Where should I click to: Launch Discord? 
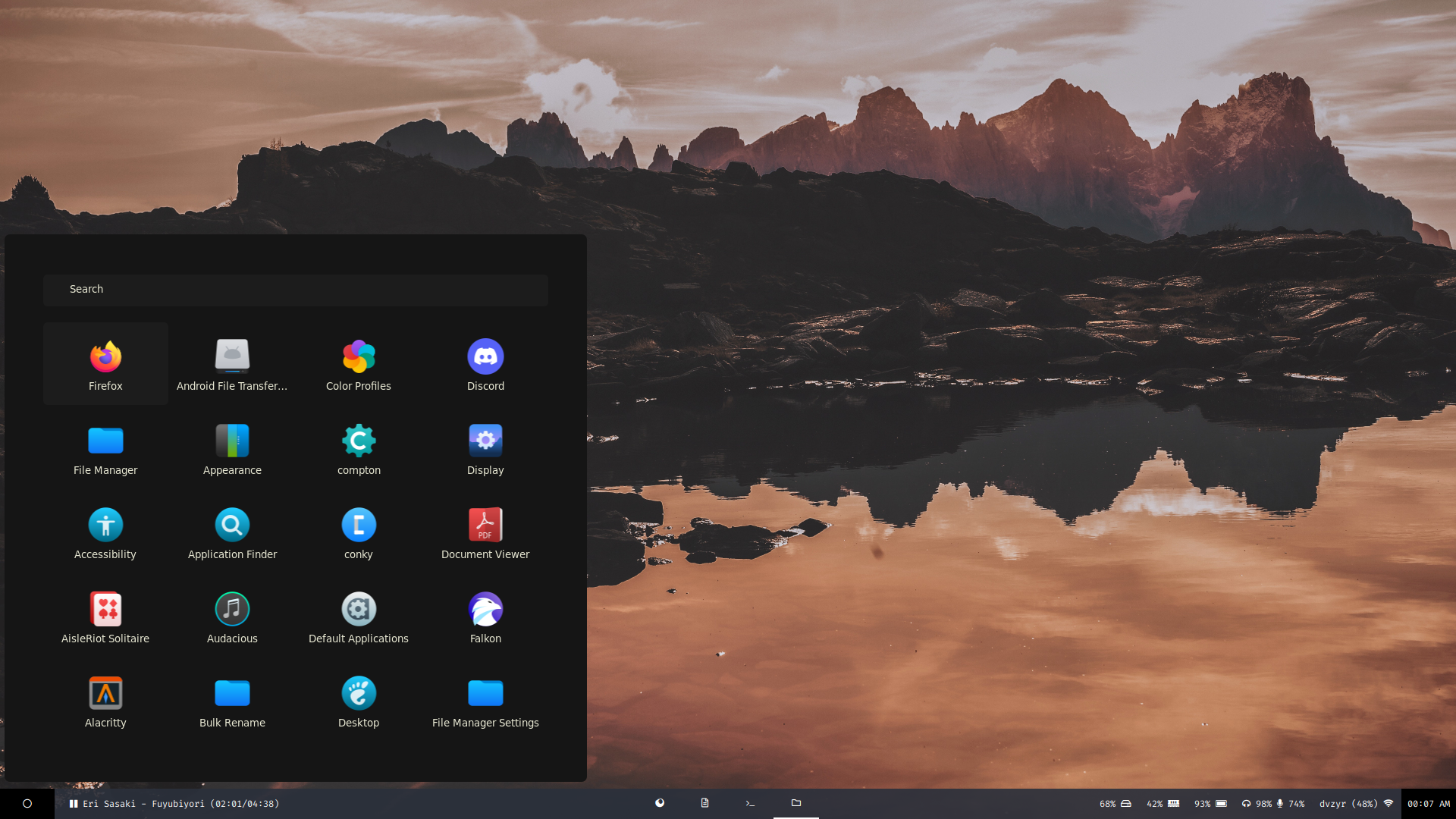(485, 364)
